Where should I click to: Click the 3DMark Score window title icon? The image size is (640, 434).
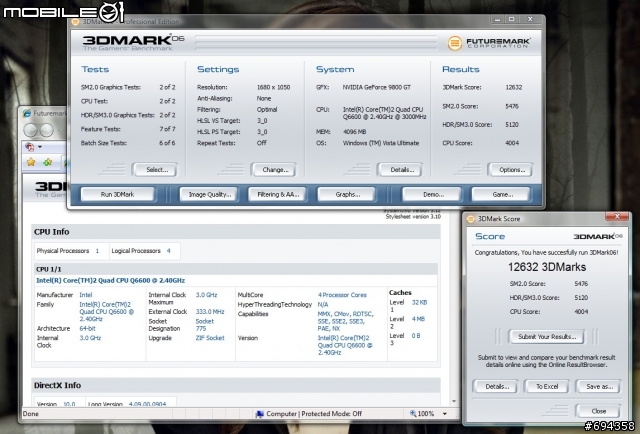471,219
